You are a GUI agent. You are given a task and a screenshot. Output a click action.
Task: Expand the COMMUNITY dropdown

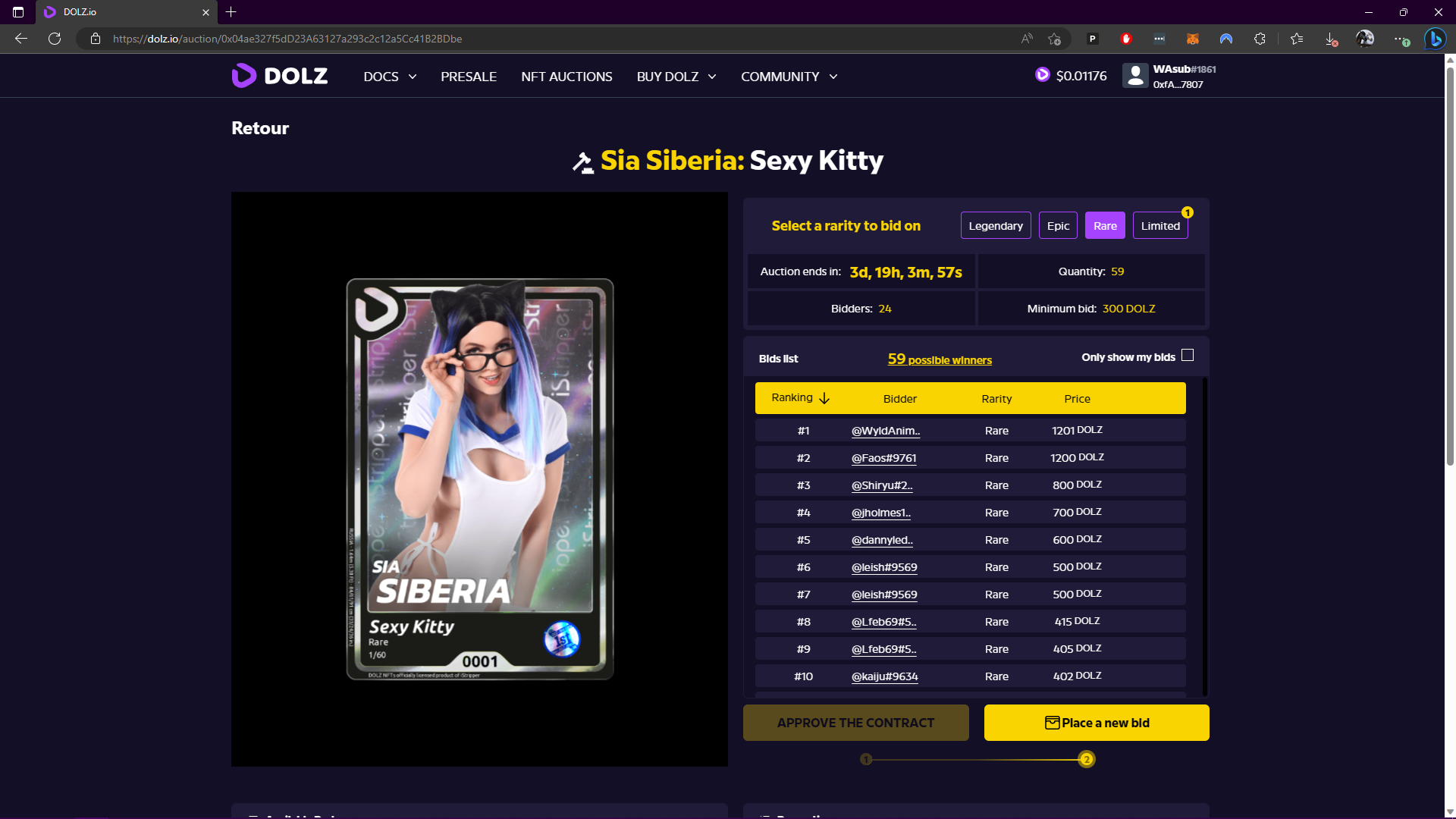coord(789,77)
